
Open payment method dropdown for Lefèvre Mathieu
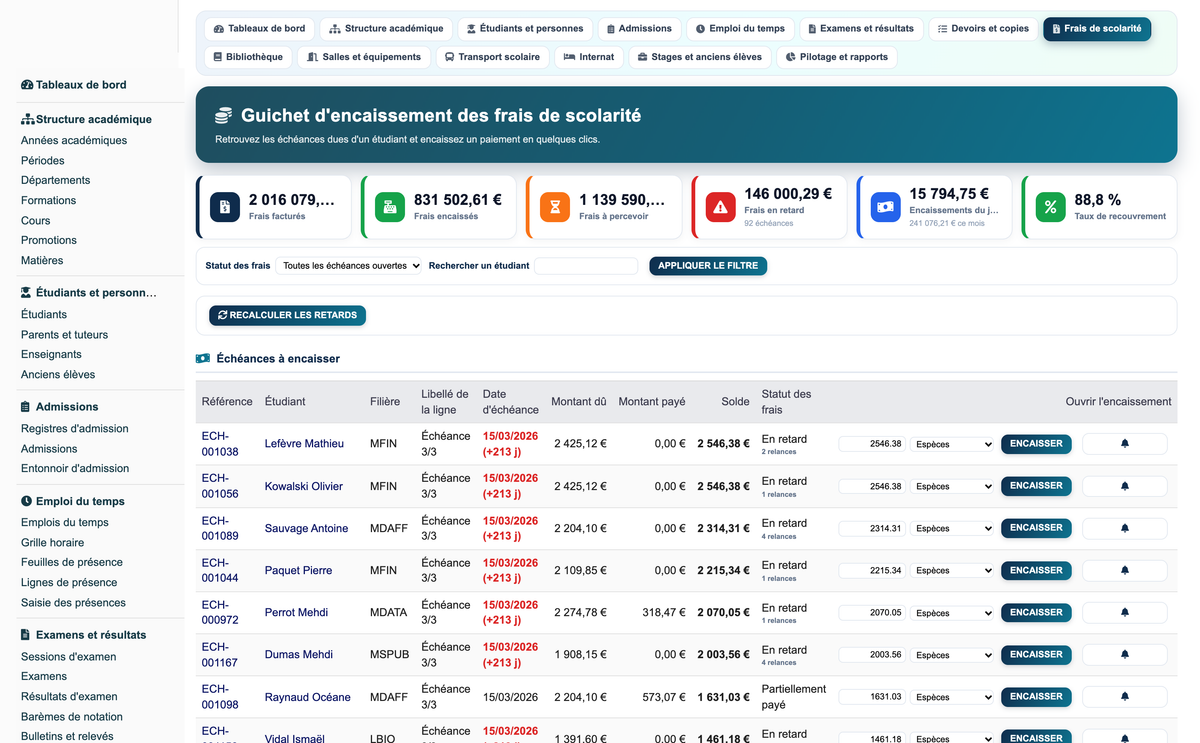point(952,444)
